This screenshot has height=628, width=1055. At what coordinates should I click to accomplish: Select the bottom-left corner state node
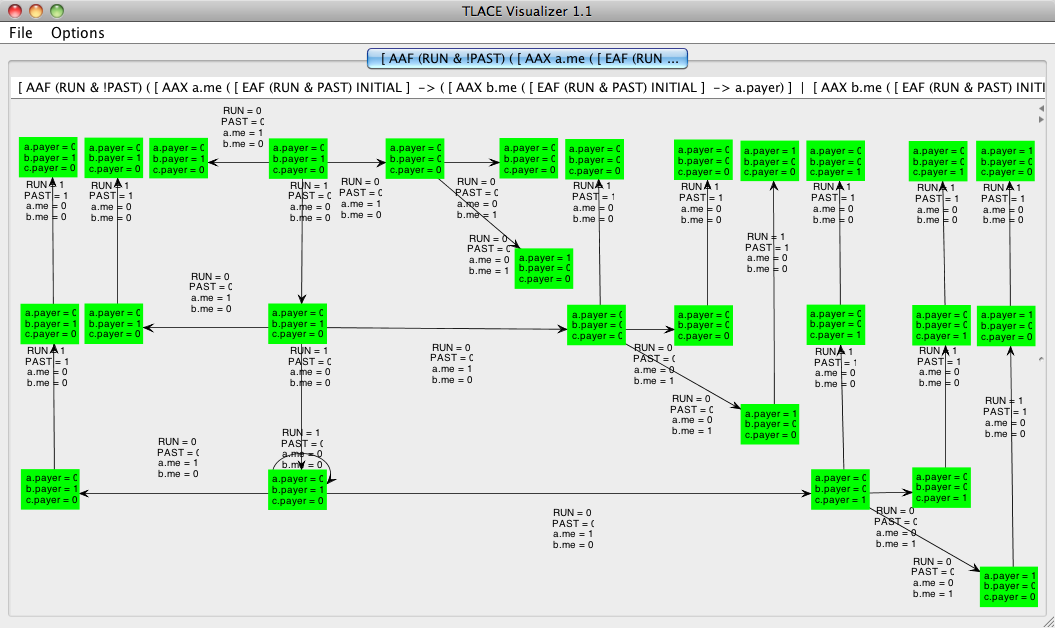50,489
